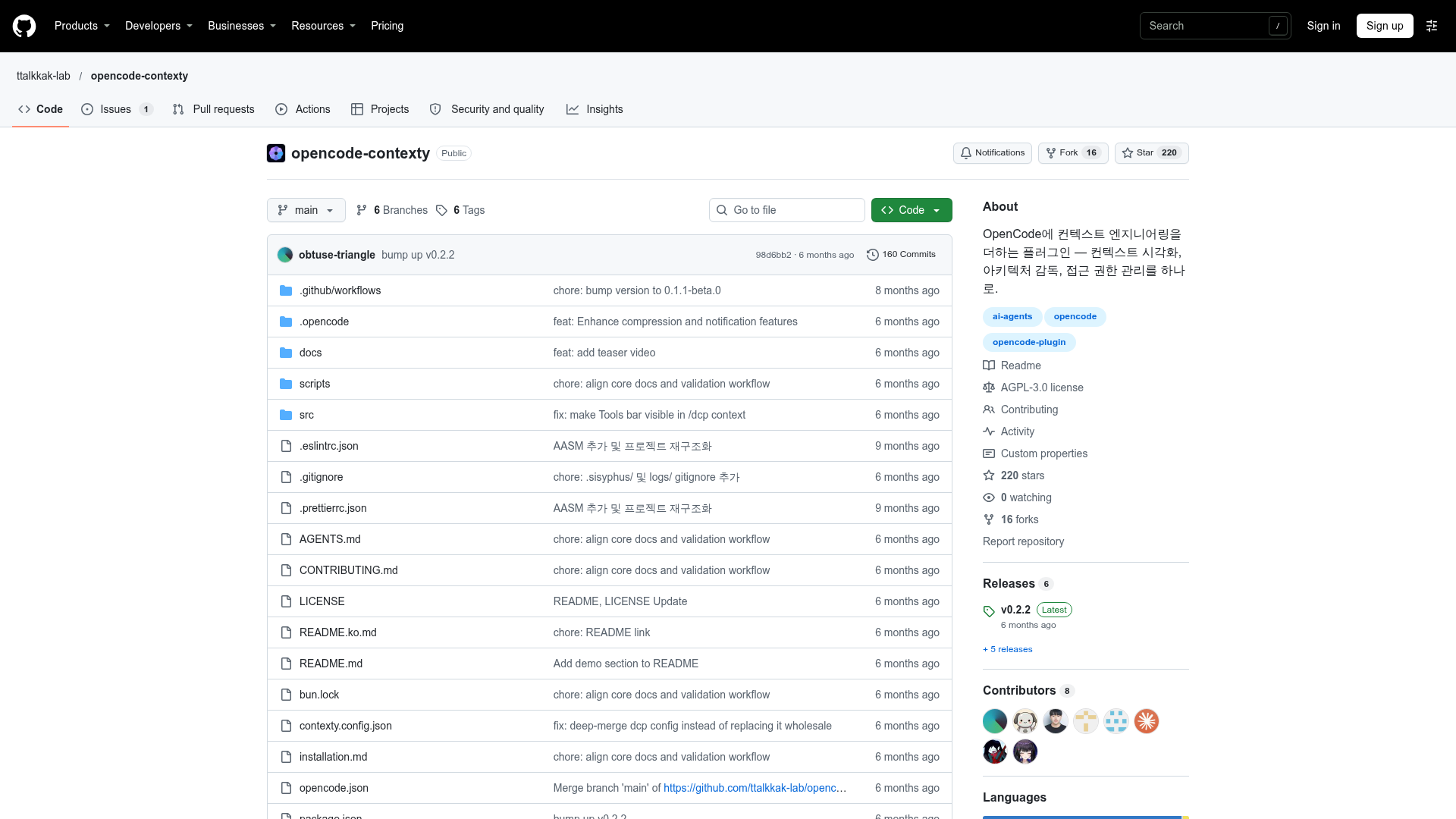
Task: Click Report repository
Action: pyautogui.click(x=1023, y=541)
